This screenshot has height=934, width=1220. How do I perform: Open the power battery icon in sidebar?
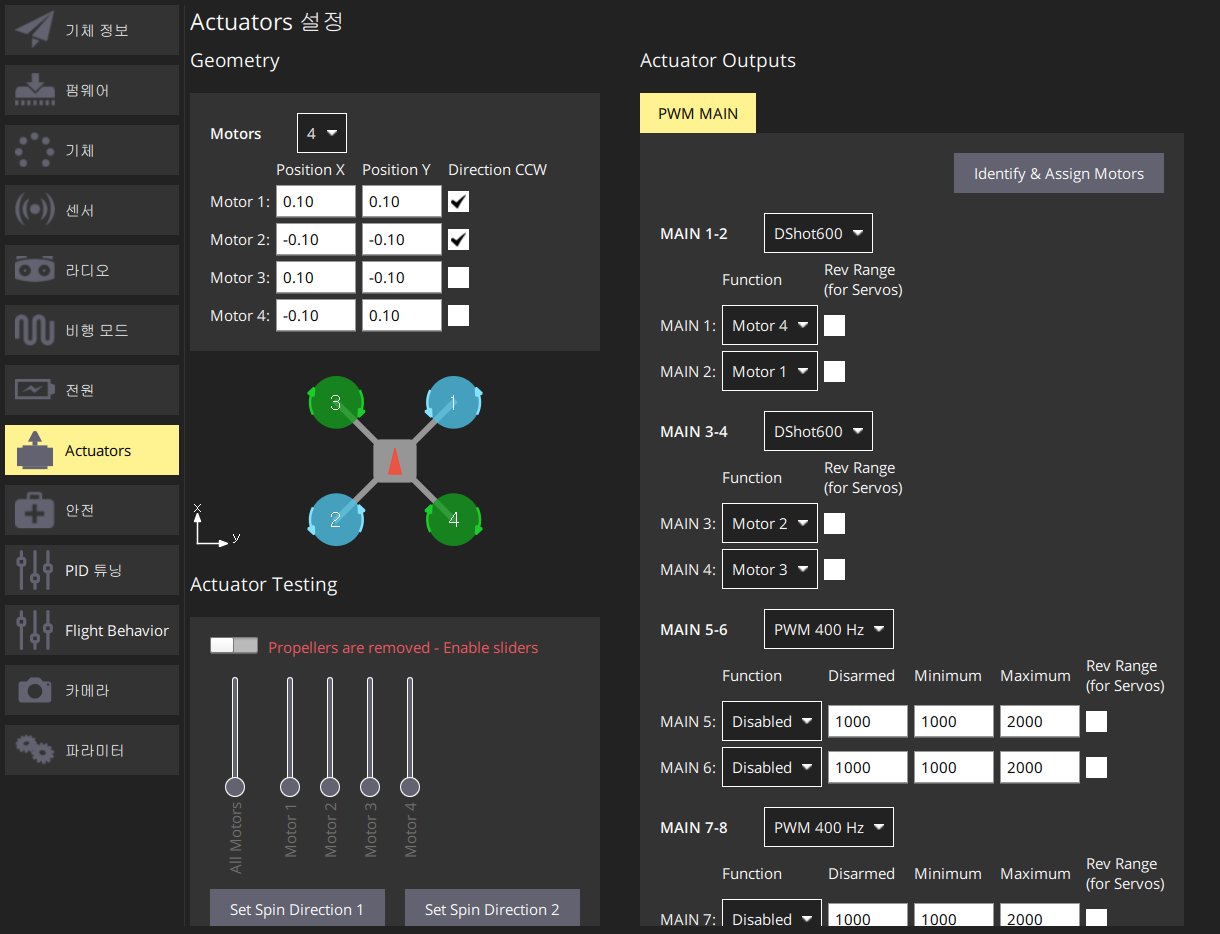(35, 390)
